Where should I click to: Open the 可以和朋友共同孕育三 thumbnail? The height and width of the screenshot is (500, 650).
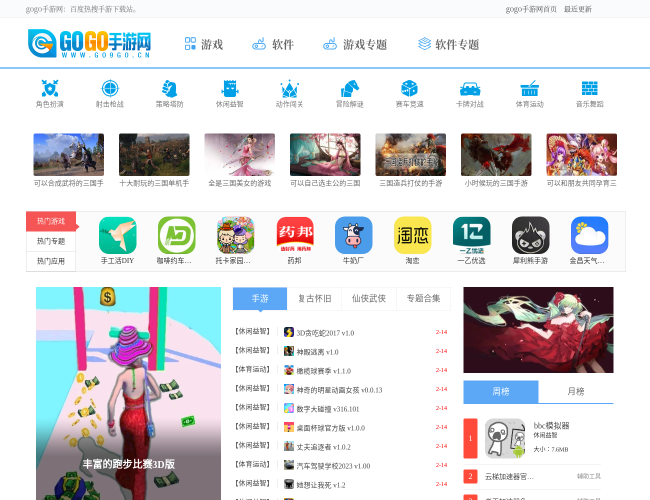582,155
